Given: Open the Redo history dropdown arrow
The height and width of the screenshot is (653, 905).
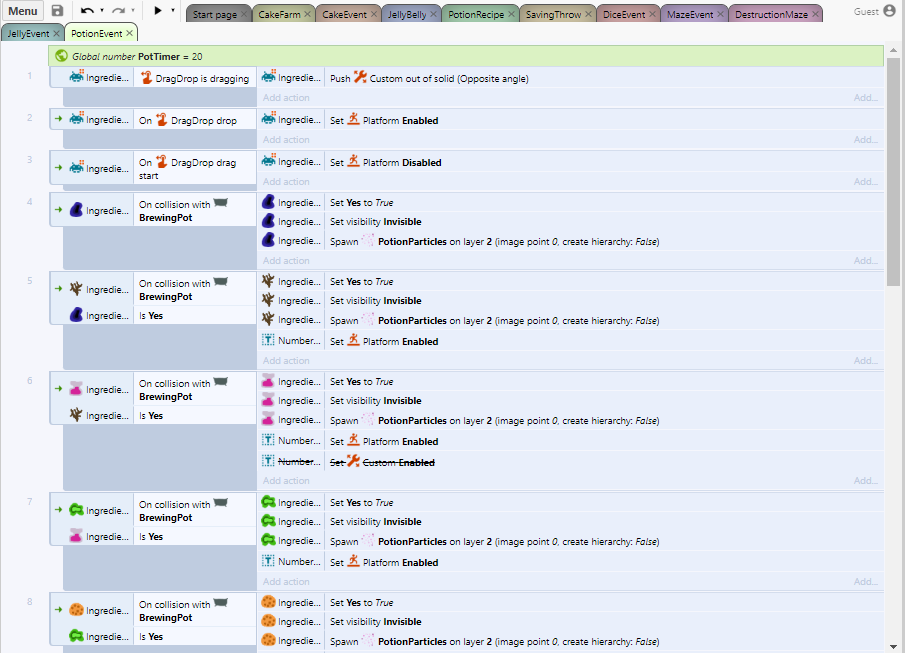Looking at the screenshot, I should (133, 11).
